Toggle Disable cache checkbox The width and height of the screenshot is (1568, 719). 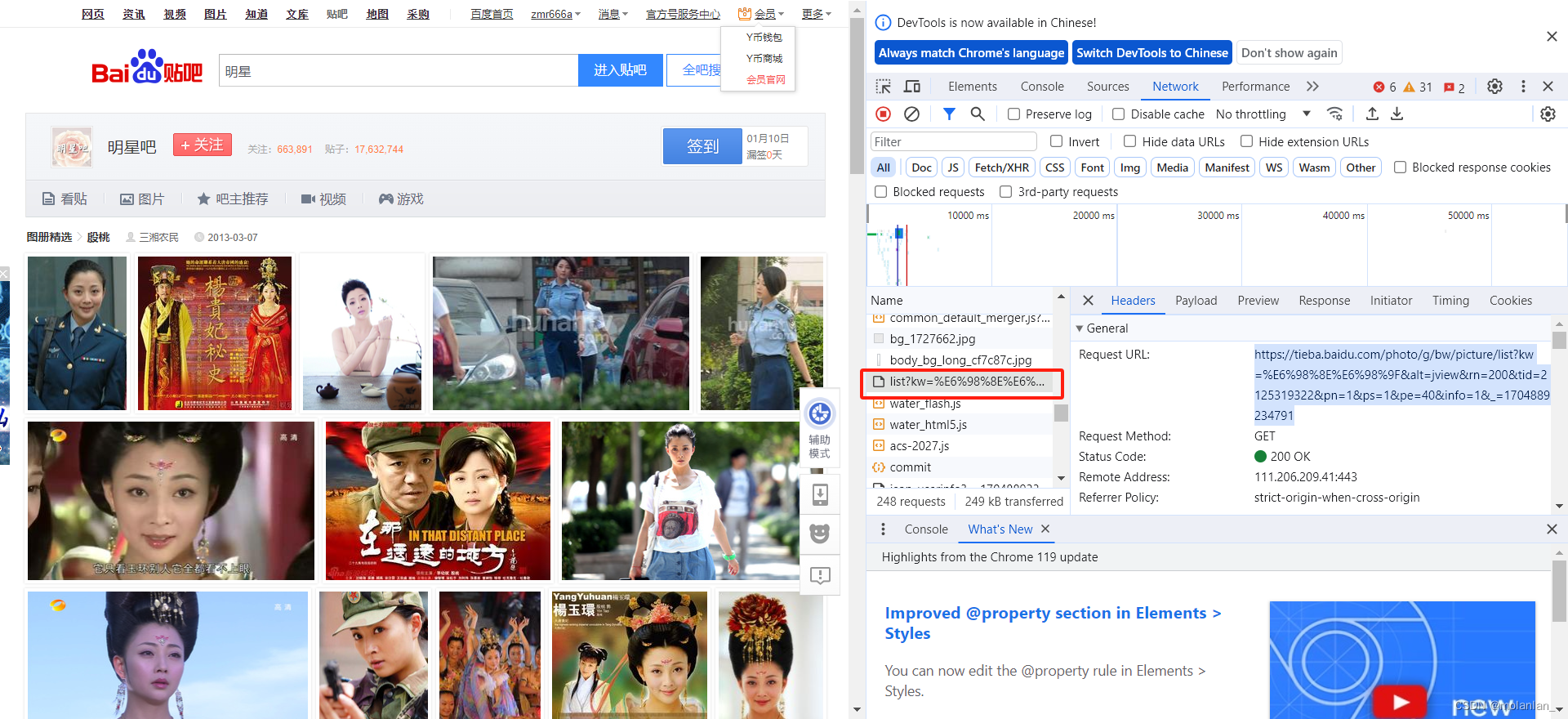[x=1119, y=114]
